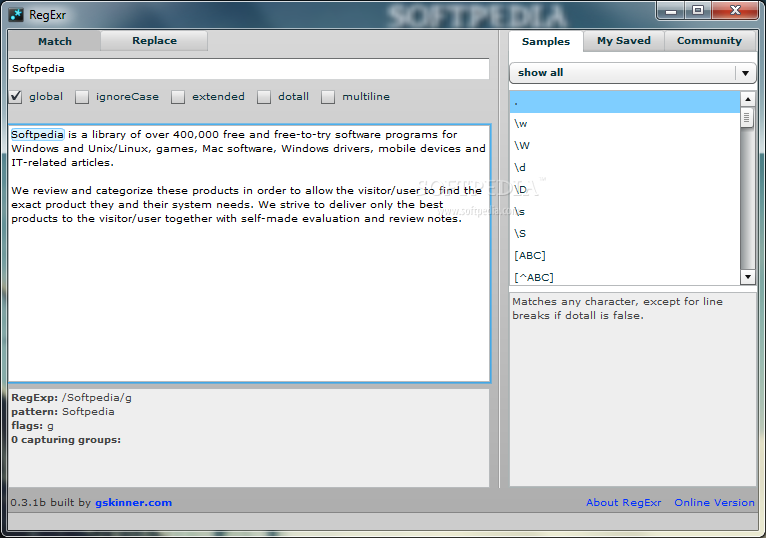Open the Samples tab
Image resolution: width=766 pixels, height=538 pixels.
[546, 42]
